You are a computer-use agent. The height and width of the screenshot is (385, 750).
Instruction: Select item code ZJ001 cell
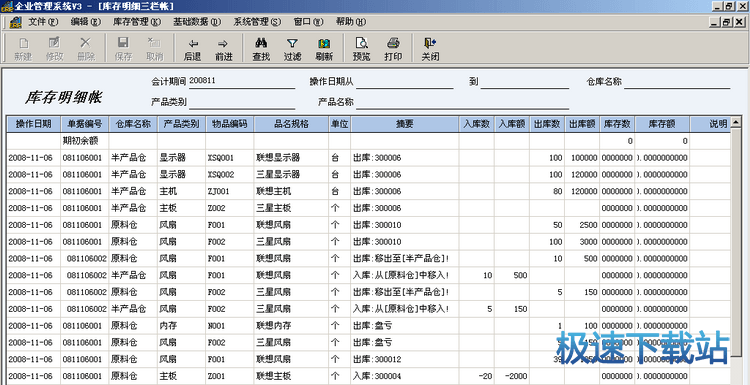click(230, 191)
